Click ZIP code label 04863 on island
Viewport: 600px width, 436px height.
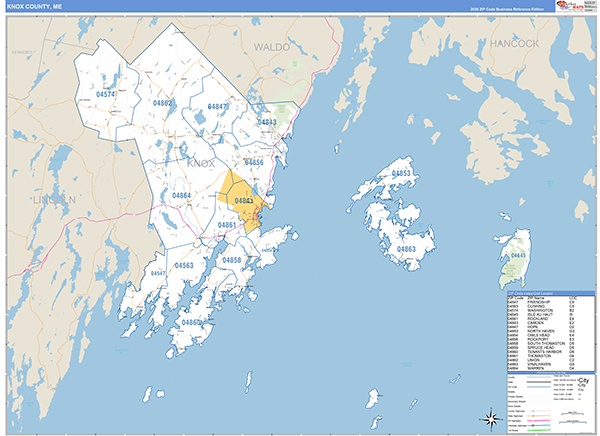[x=406, y=249]
